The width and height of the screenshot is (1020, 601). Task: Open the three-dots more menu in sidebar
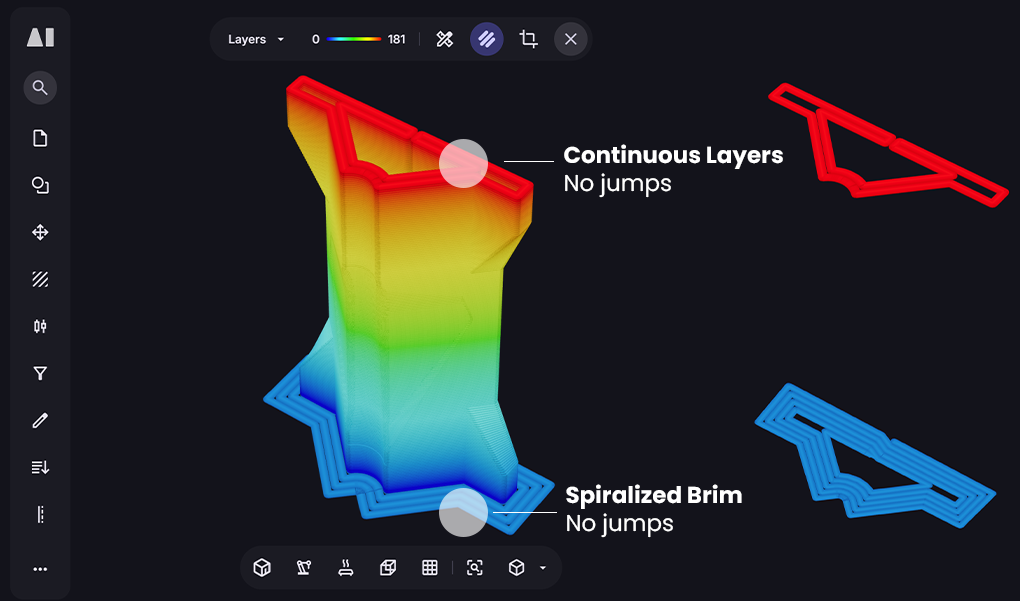(x=40, y=569)
